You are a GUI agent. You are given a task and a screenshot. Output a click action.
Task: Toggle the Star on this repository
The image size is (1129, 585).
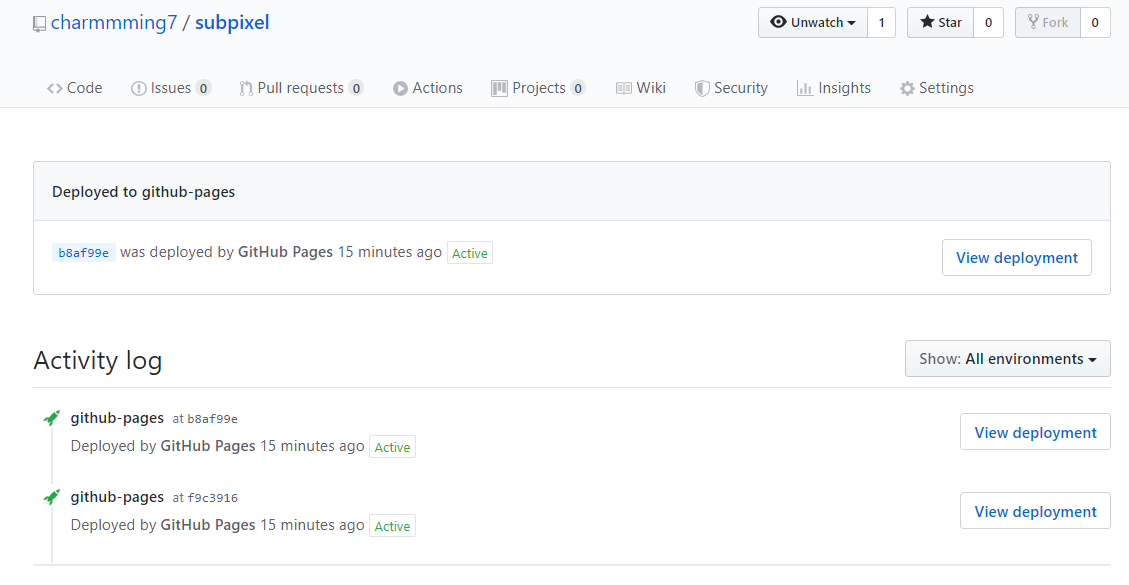(x=939, y=21)
